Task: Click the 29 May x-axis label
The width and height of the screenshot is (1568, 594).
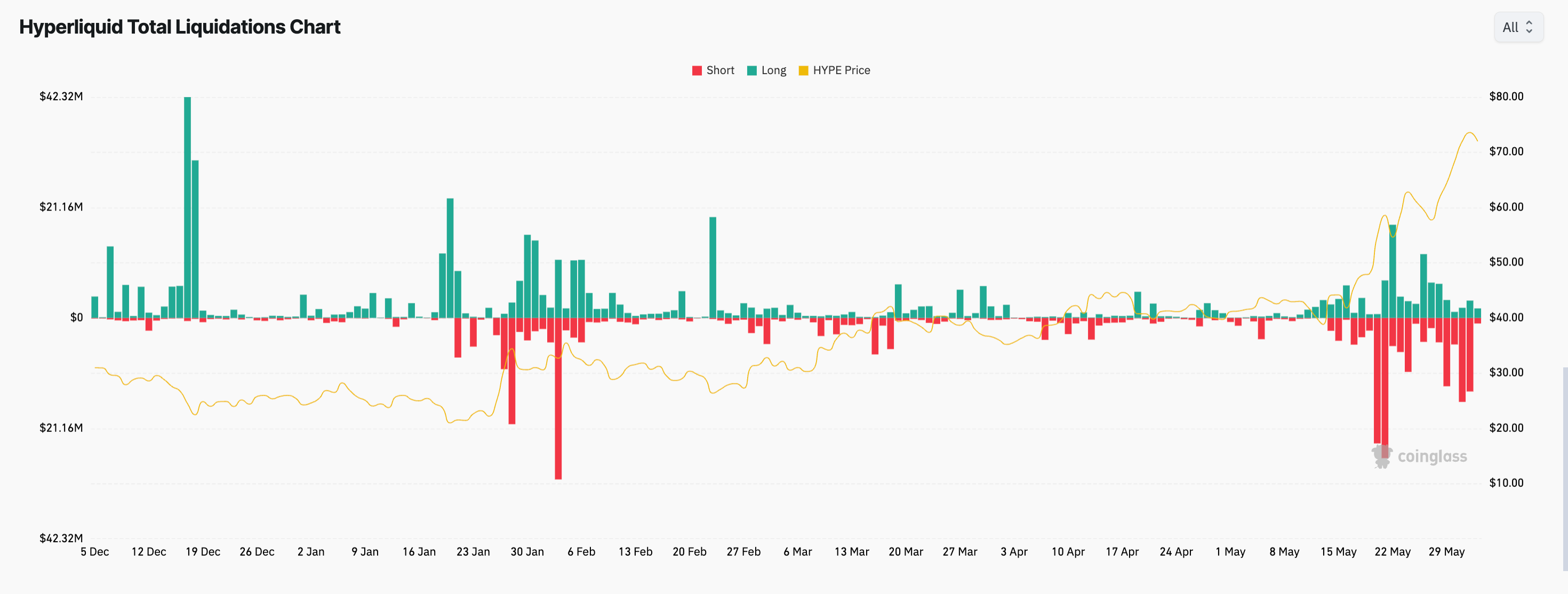Action: click(x=1446, y=552)
